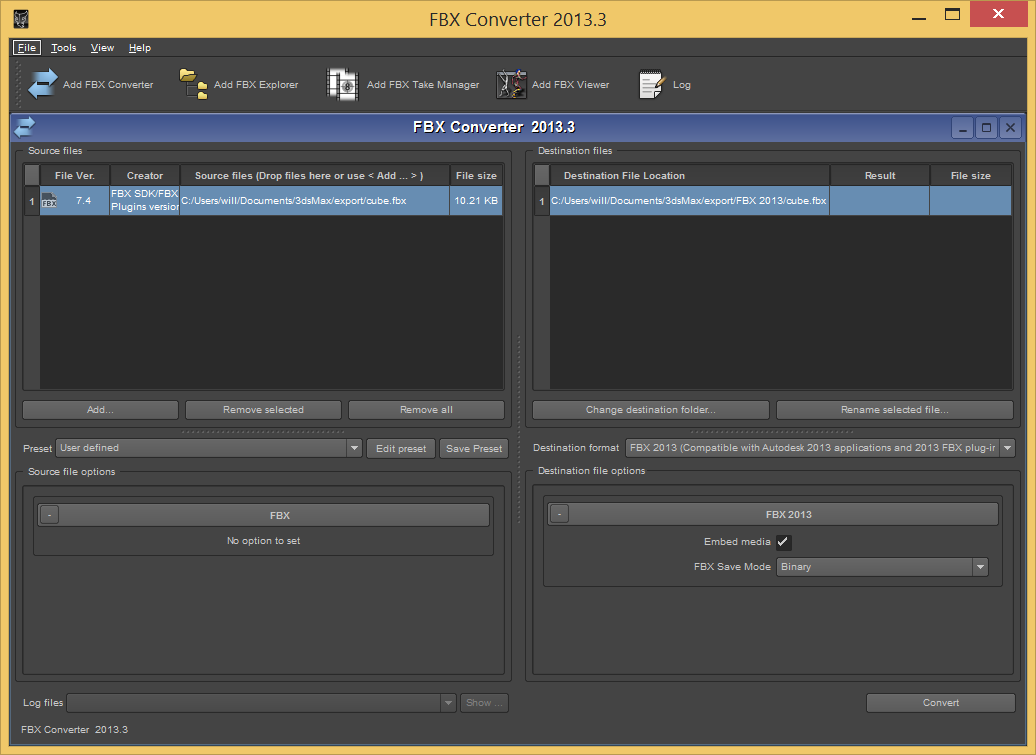Click the FBX source options header bar
The height and width of the screenshot is (755, 1036).
pyautogui.click(x=264, y=515)
